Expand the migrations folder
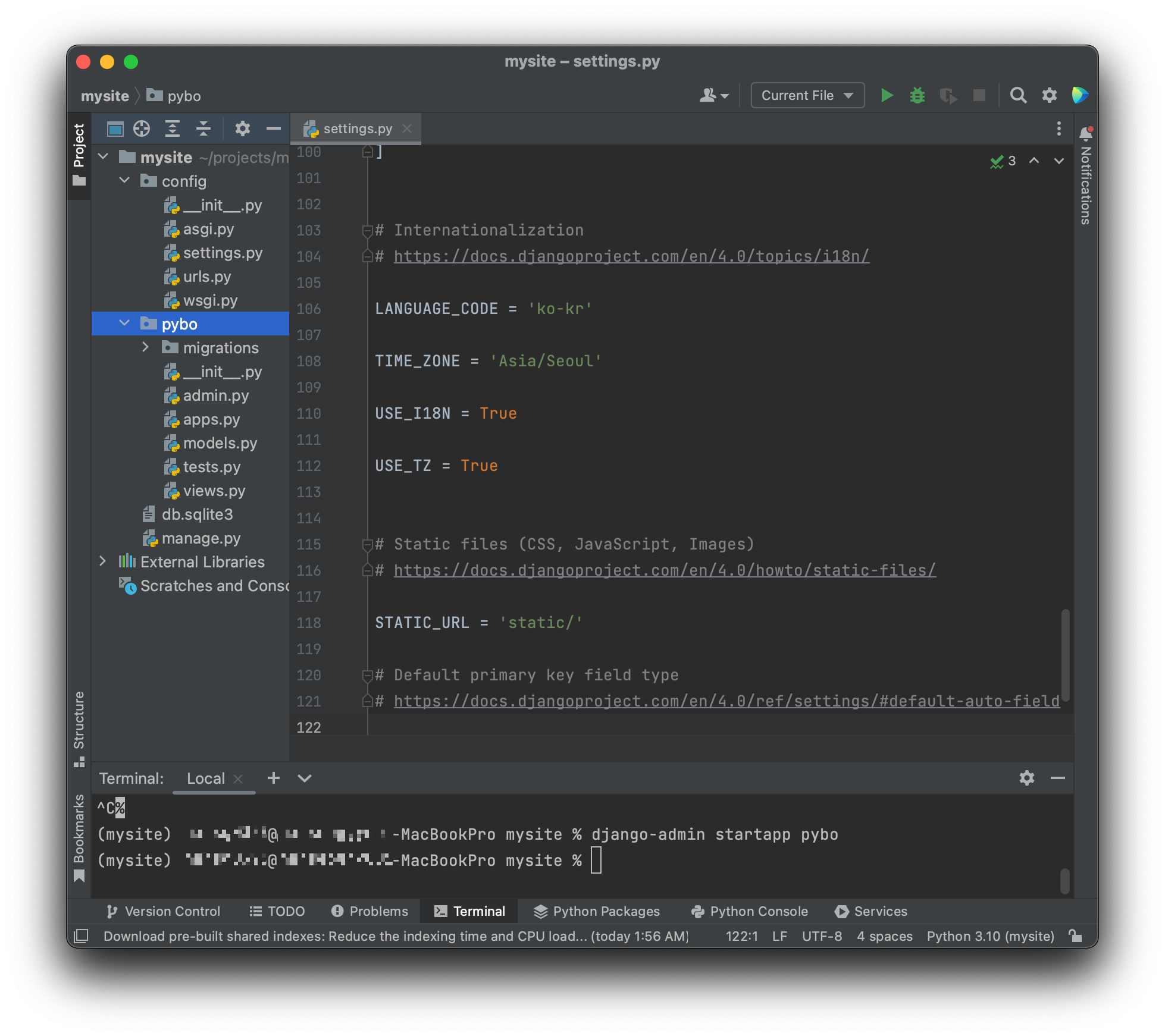The image size is (1165, 1036). [145, 347]
